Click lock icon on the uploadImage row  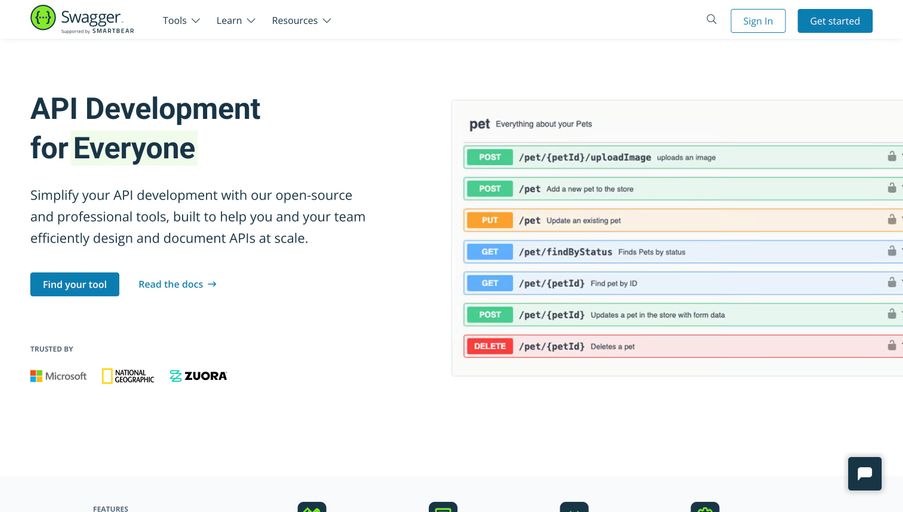click(891, 157)
